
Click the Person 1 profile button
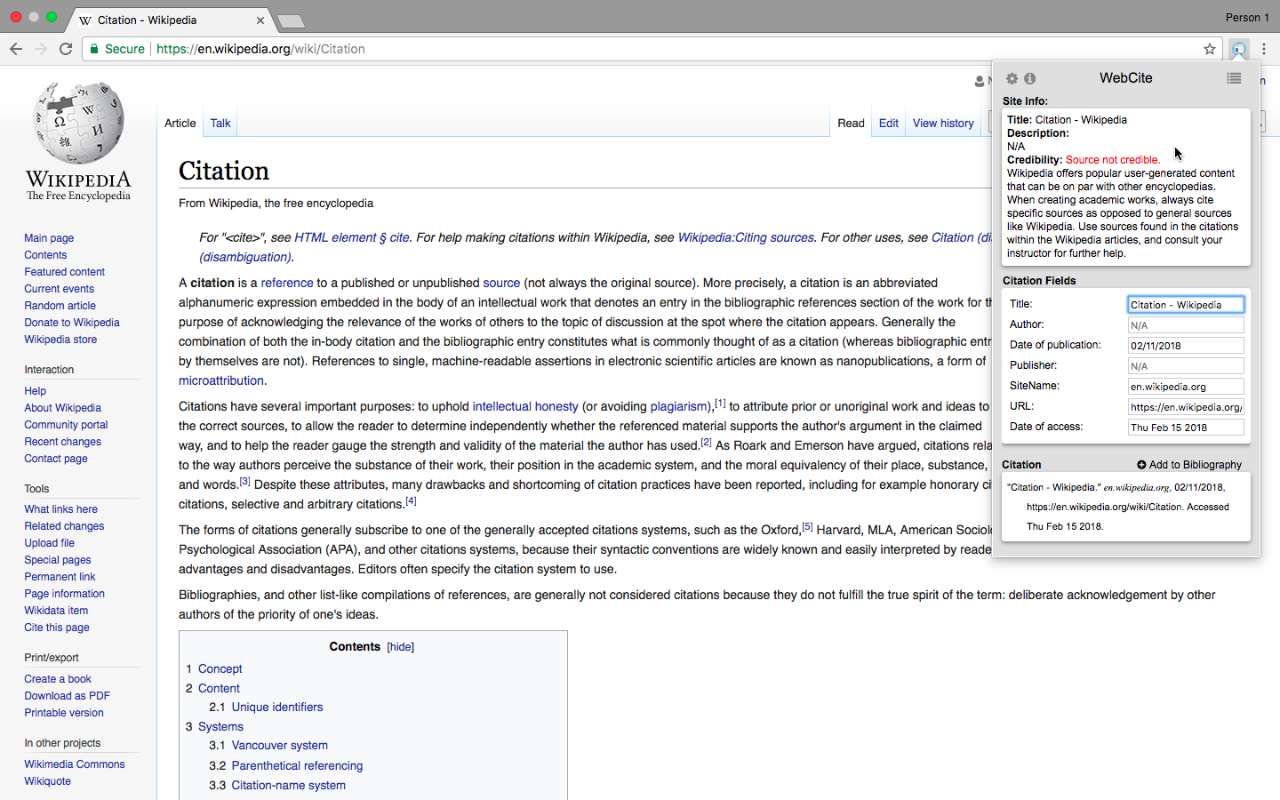coord(1247,18)
